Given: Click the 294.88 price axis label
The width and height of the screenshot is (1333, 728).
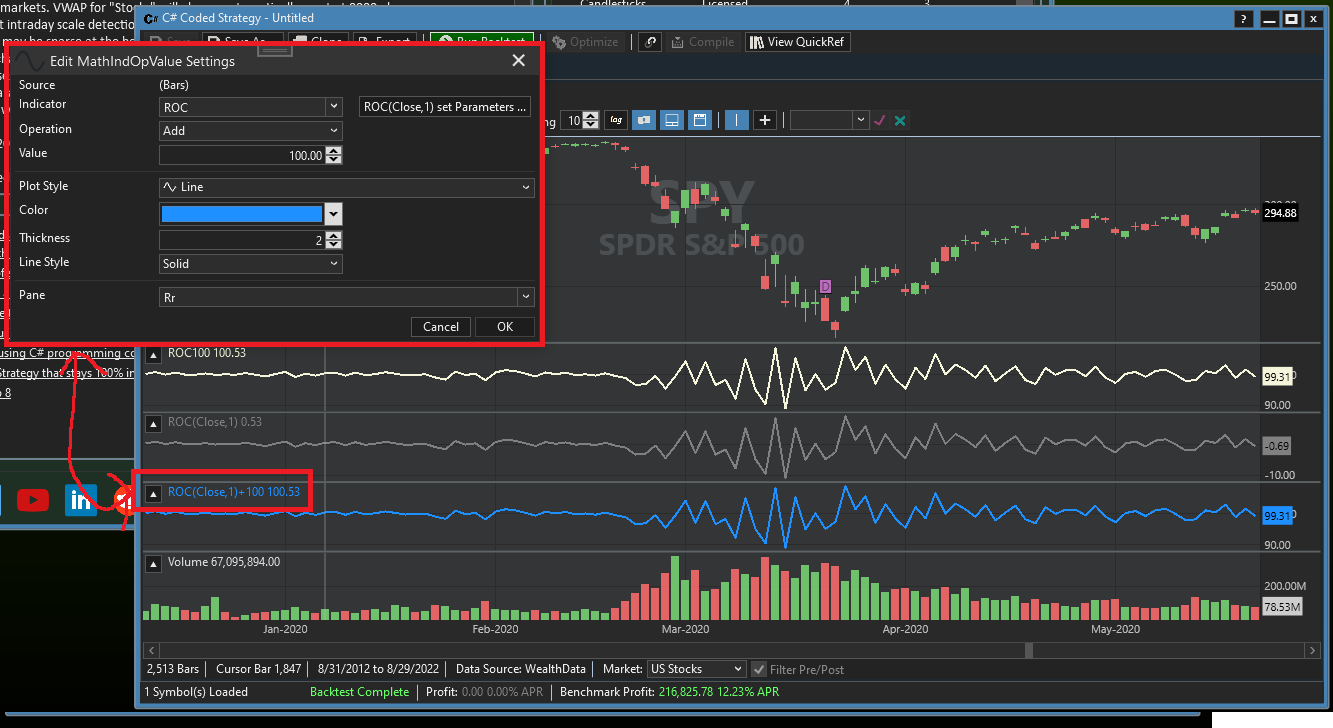Looking at the screenshot, I should [x=1280, y=213].
